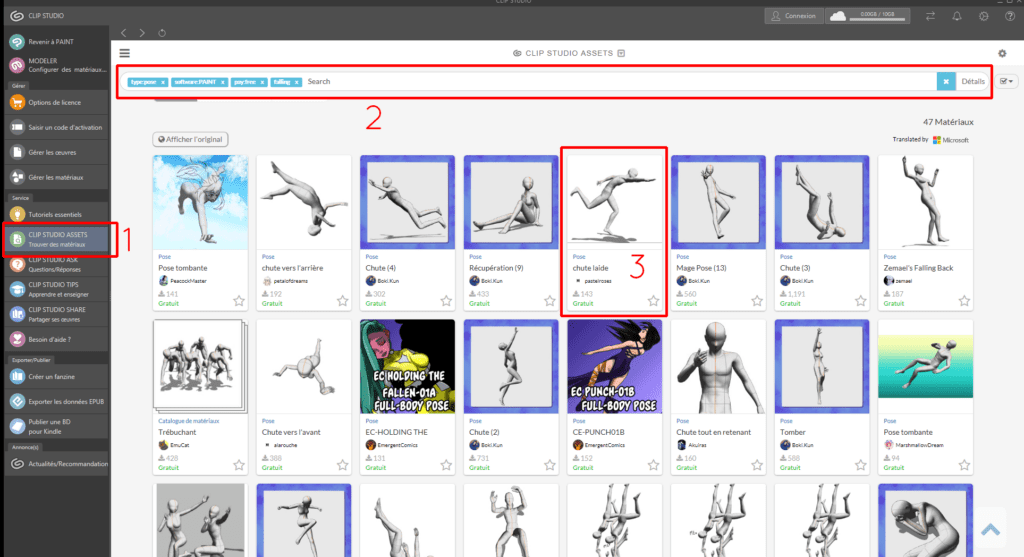Open the Pose tombante sky-background thumbnail
The image size is (1024, 557).
click(x=200, y=202)
